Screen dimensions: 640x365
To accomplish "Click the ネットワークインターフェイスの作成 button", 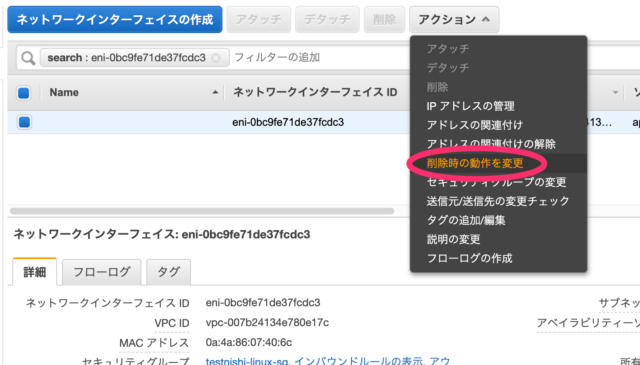I will [115, 19].
